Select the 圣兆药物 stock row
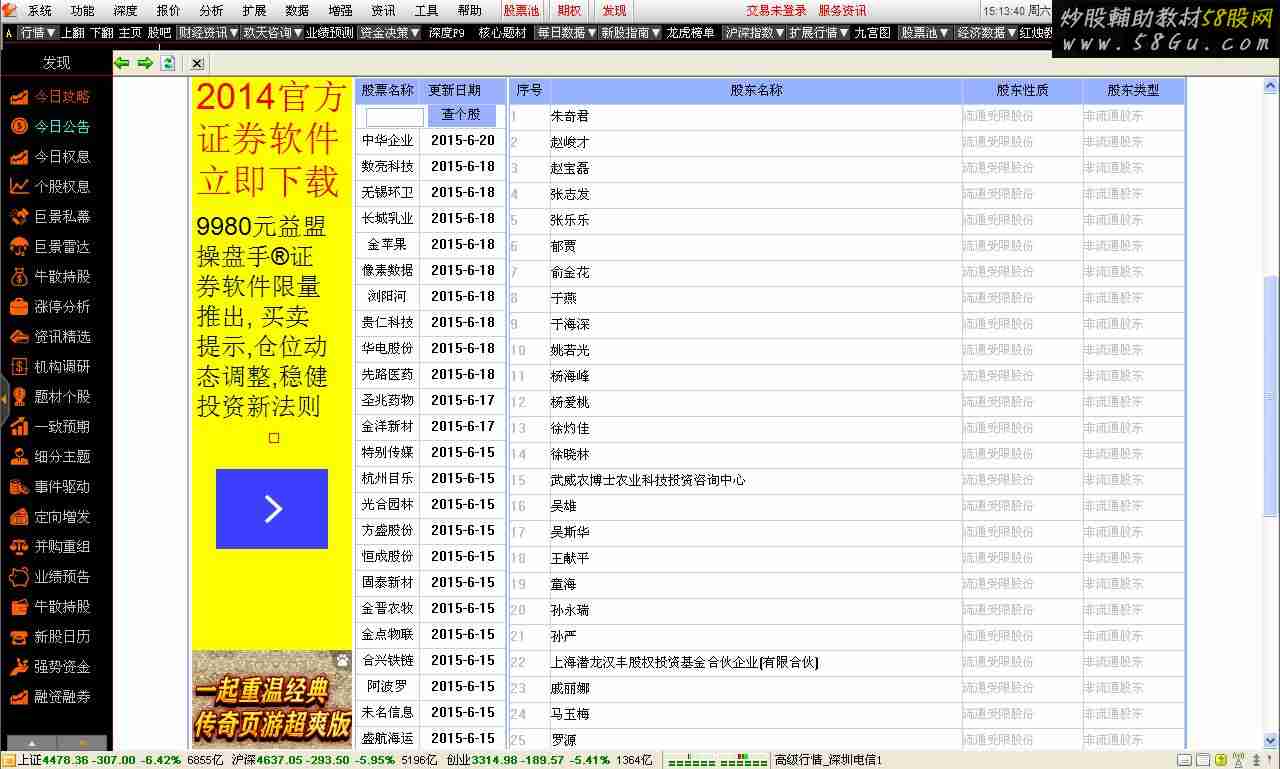The image size is (1280, 769). point(431,400)
